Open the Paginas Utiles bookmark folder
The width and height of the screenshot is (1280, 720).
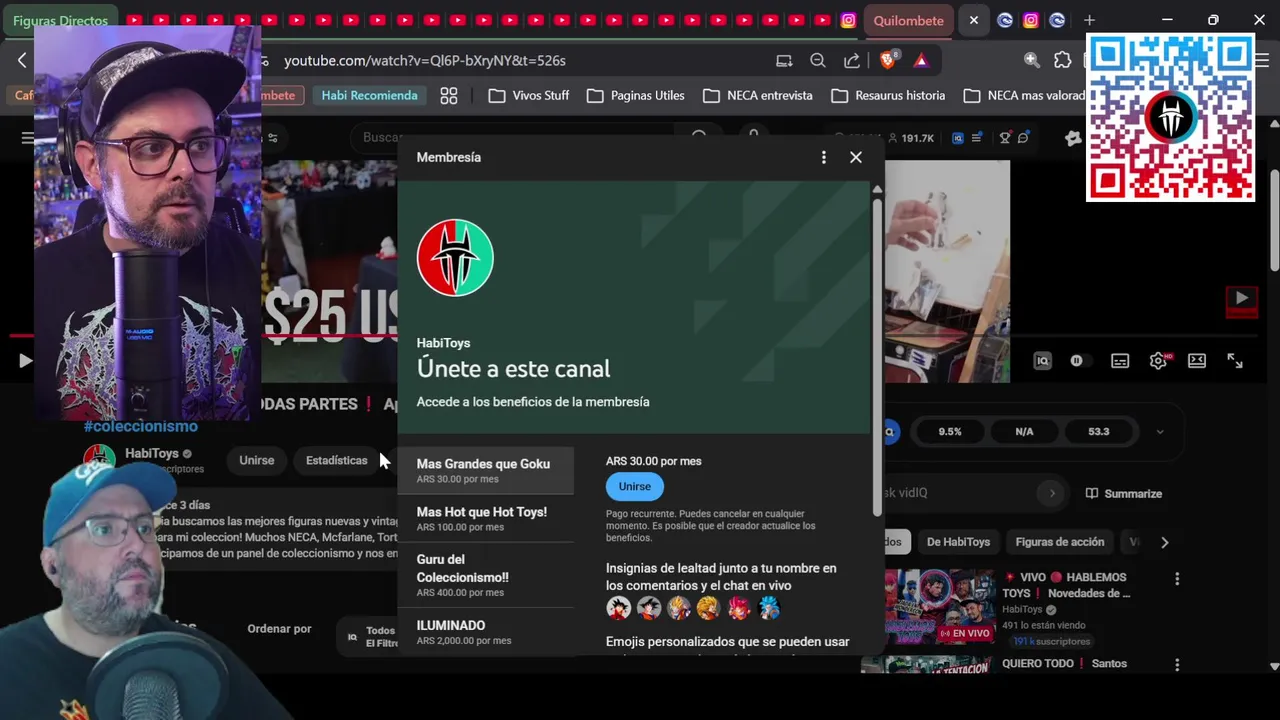pyautogui.click(x=635, y=95)
